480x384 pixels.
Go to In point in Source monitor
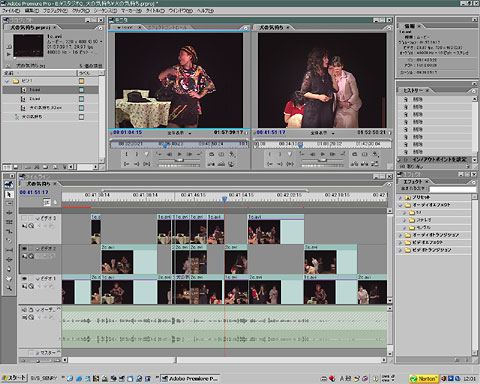(127, 164)
